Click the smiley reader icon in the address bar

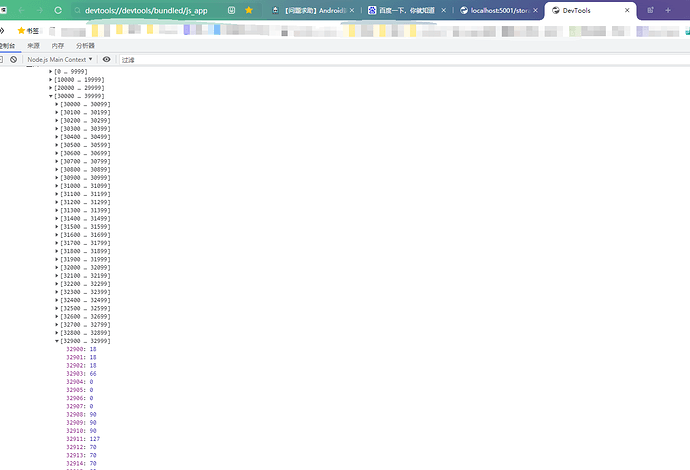click(x=231, y=10)
